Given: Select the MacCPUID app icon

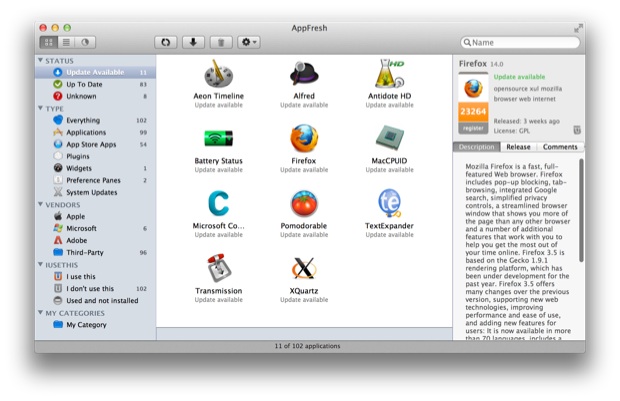Looking at the screenshot, I should (389, 139).
